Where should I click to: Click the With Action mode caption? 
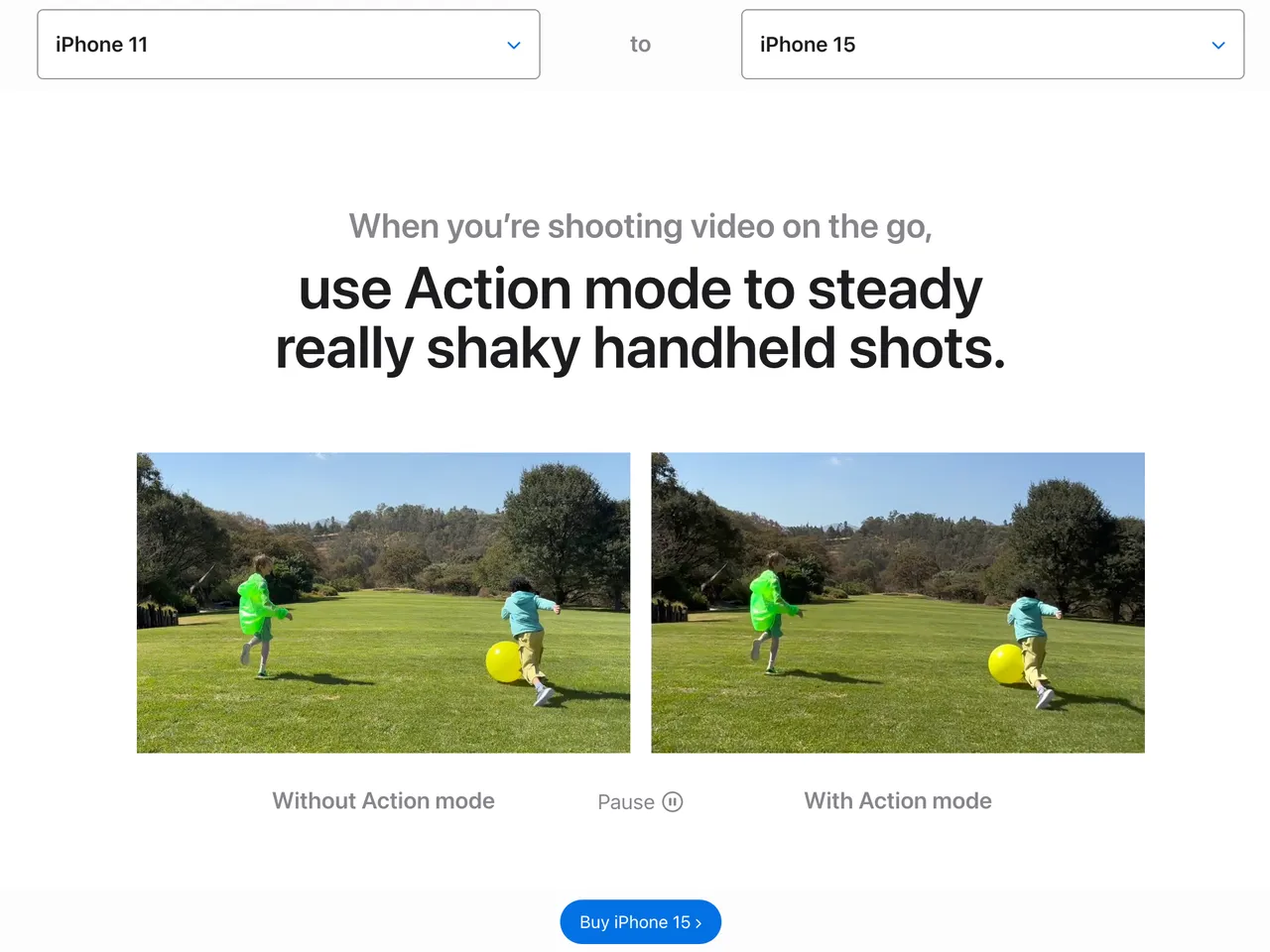pyautogui.click(x=898, y=801)
